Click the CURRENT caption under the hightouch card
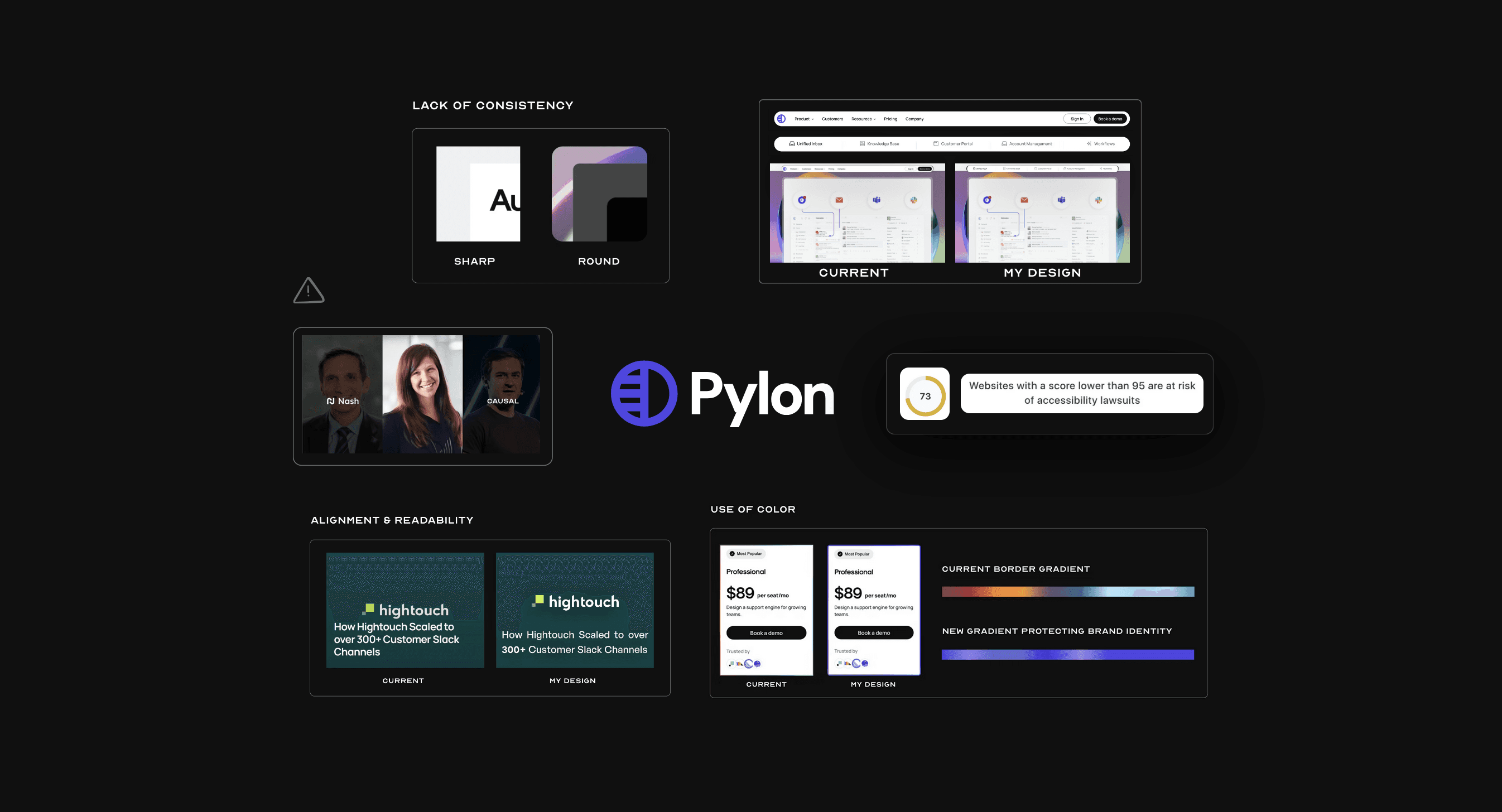The height and width of the screenshot is (812, 1502). [403, 680]
